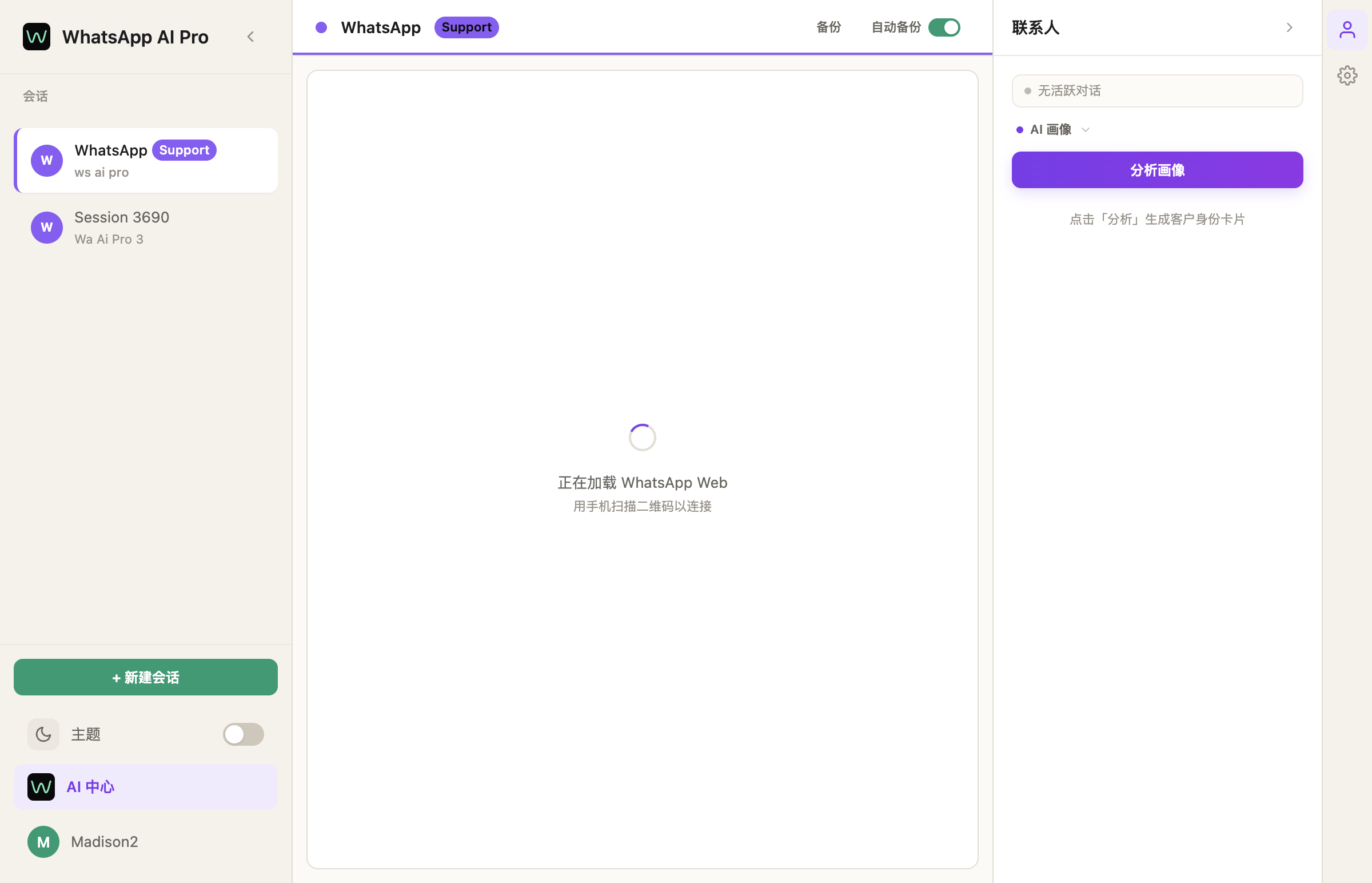Viewport: 1372px width, 883px height.
Task: Open the contacts person icon in right rail
Action: 1347,30
